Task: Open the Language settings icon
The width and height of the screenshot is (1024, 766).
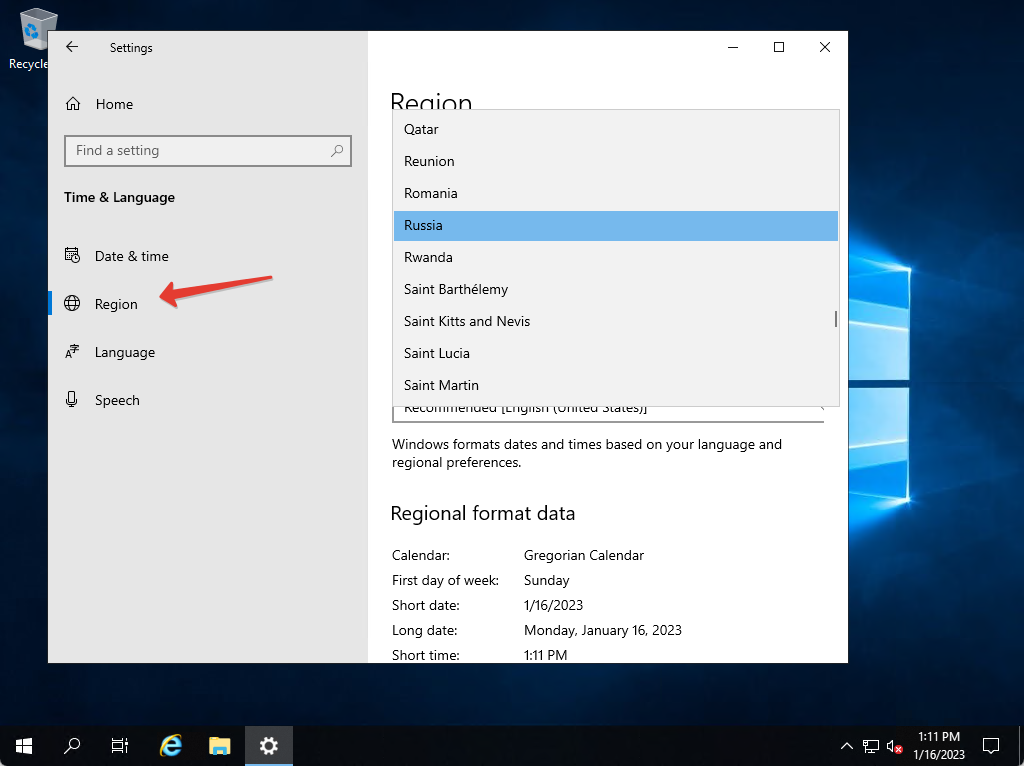Action: coord(72,352)
